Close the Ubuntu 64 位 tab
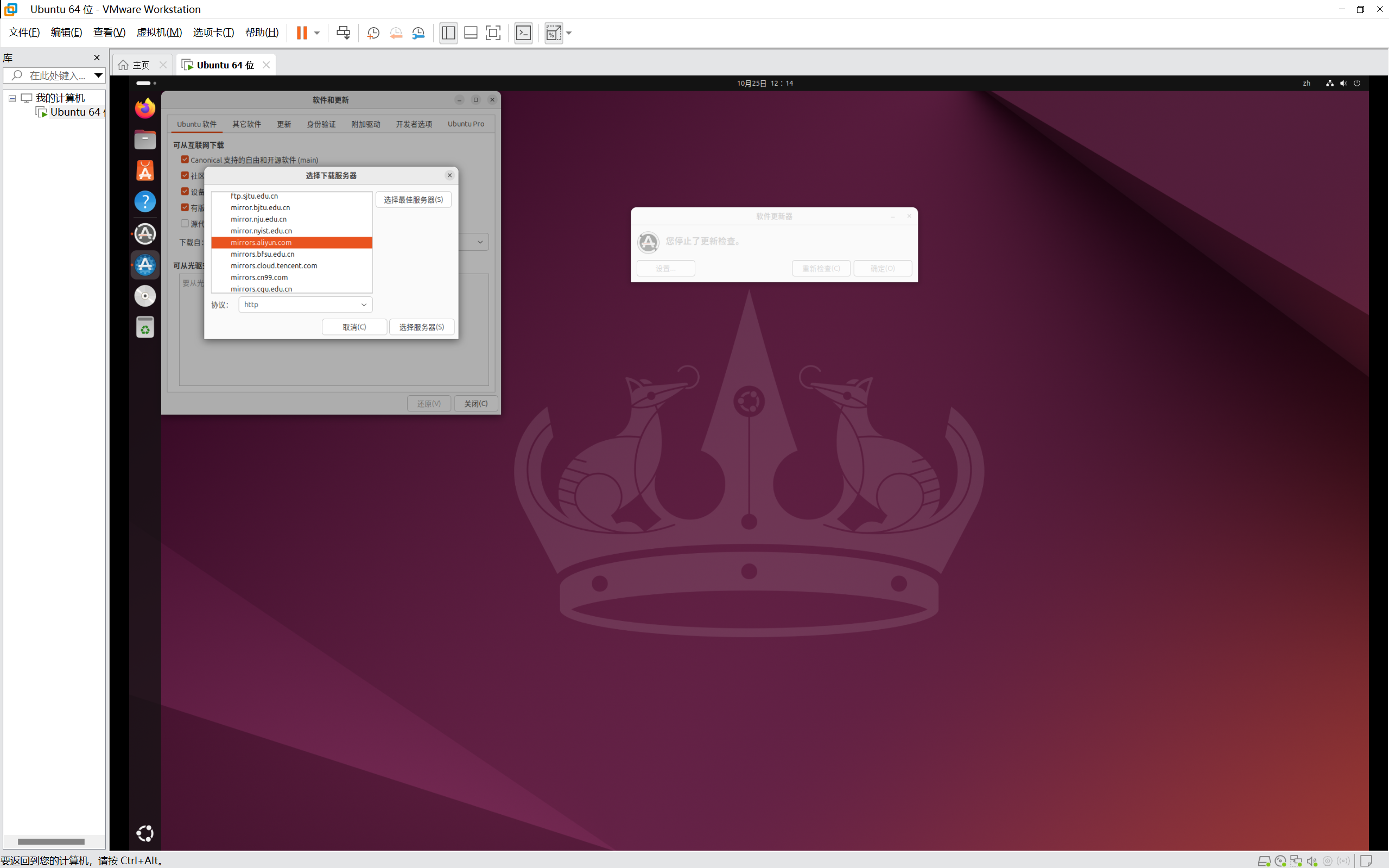1389x868 pixels. coord(266,65)
